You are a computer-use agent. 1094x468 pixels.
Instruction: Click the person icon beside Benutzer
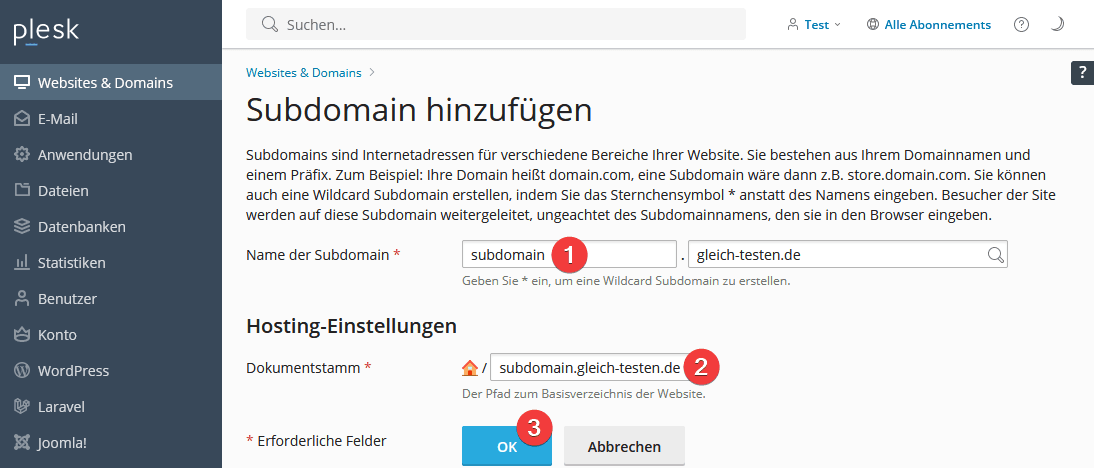pos(22,299)
